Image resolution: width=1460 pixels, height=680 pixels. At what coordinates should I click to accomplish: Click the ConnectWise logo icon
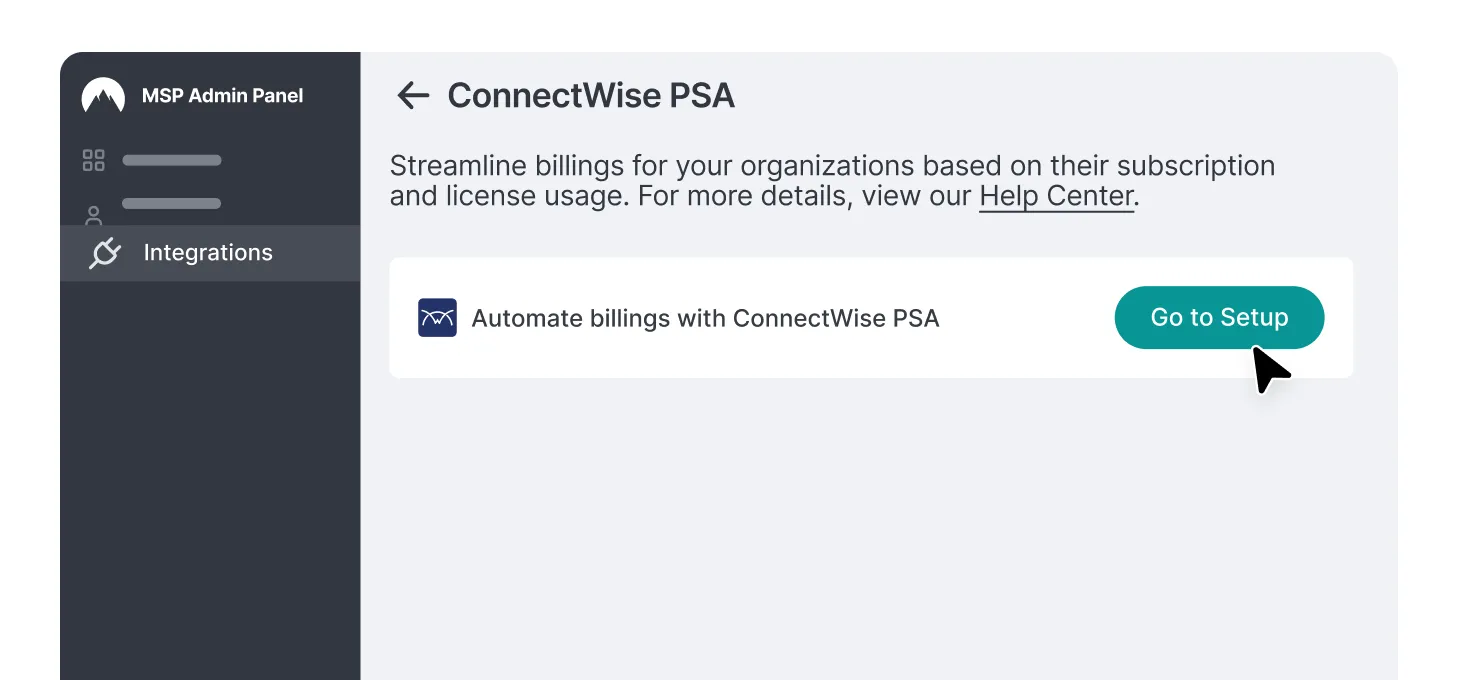tap(437, 318)
